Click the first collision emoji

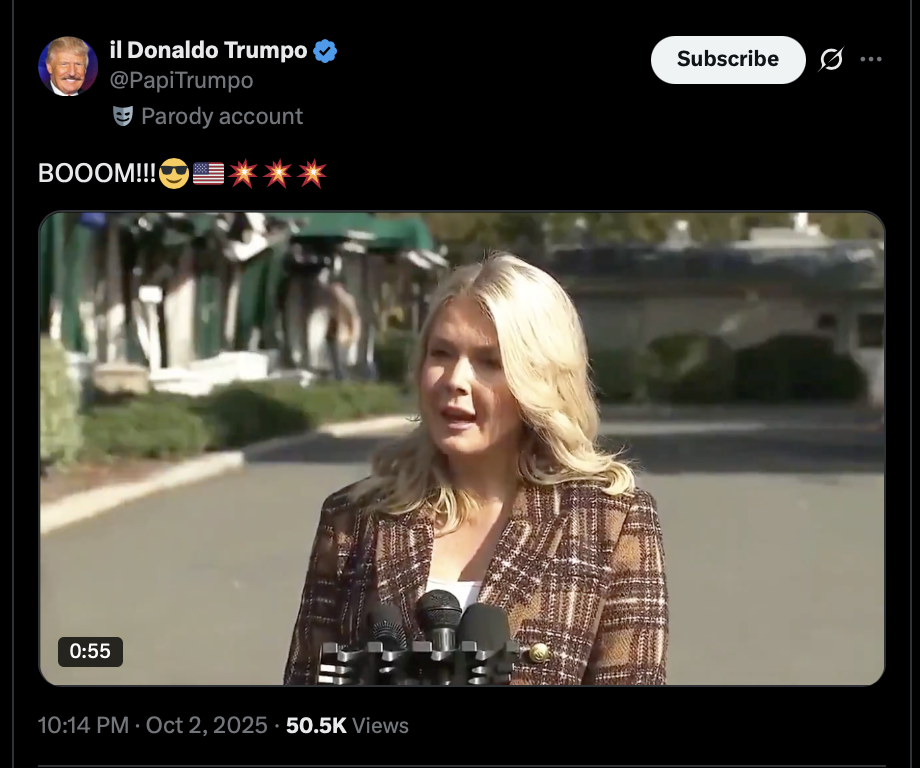point(243,173)
